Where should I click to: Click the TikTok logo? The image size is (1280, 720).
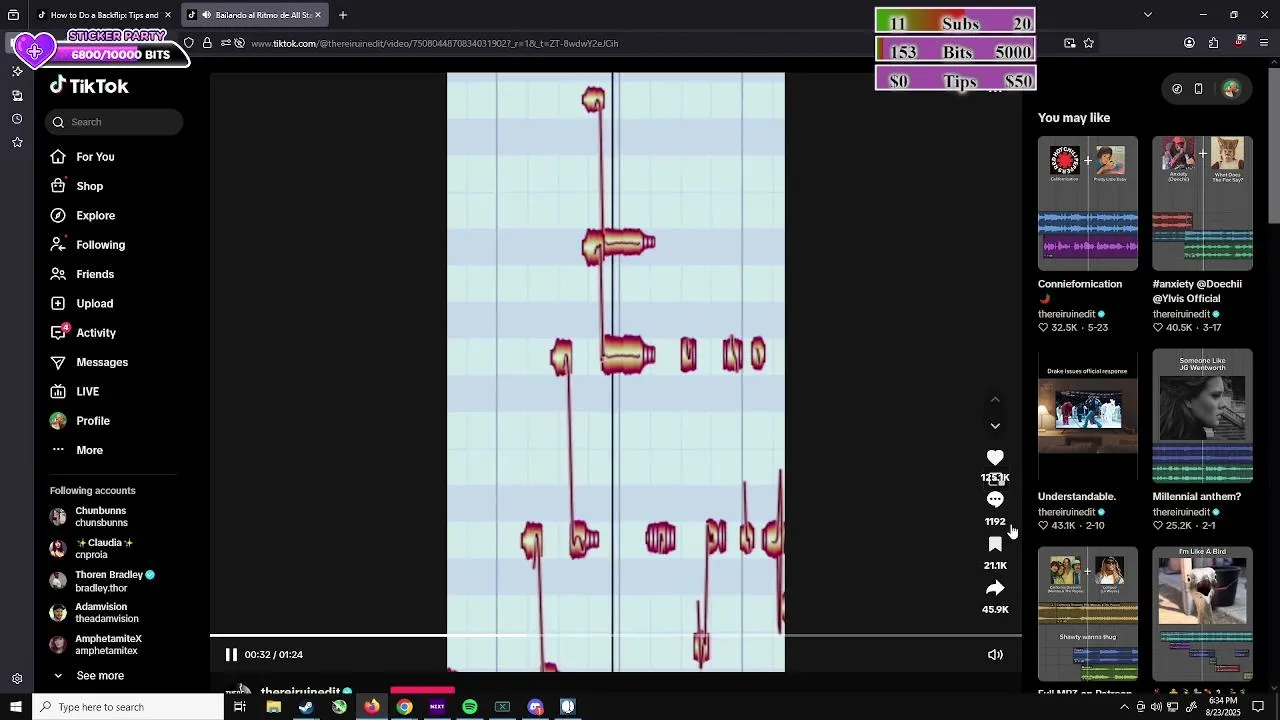tap(89, 86)
